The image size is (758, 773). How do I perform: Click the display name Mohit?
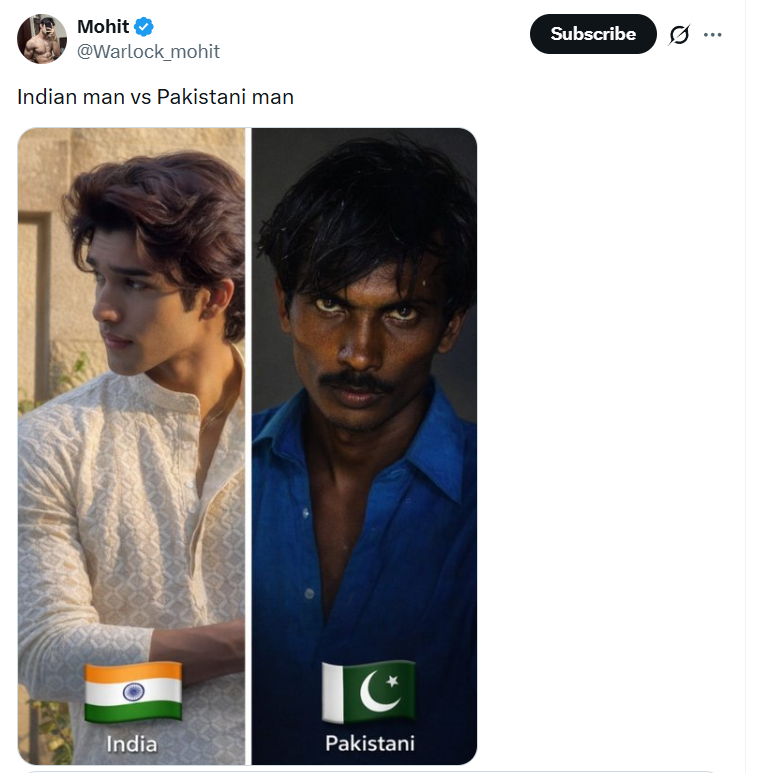(x=103, y=27)
